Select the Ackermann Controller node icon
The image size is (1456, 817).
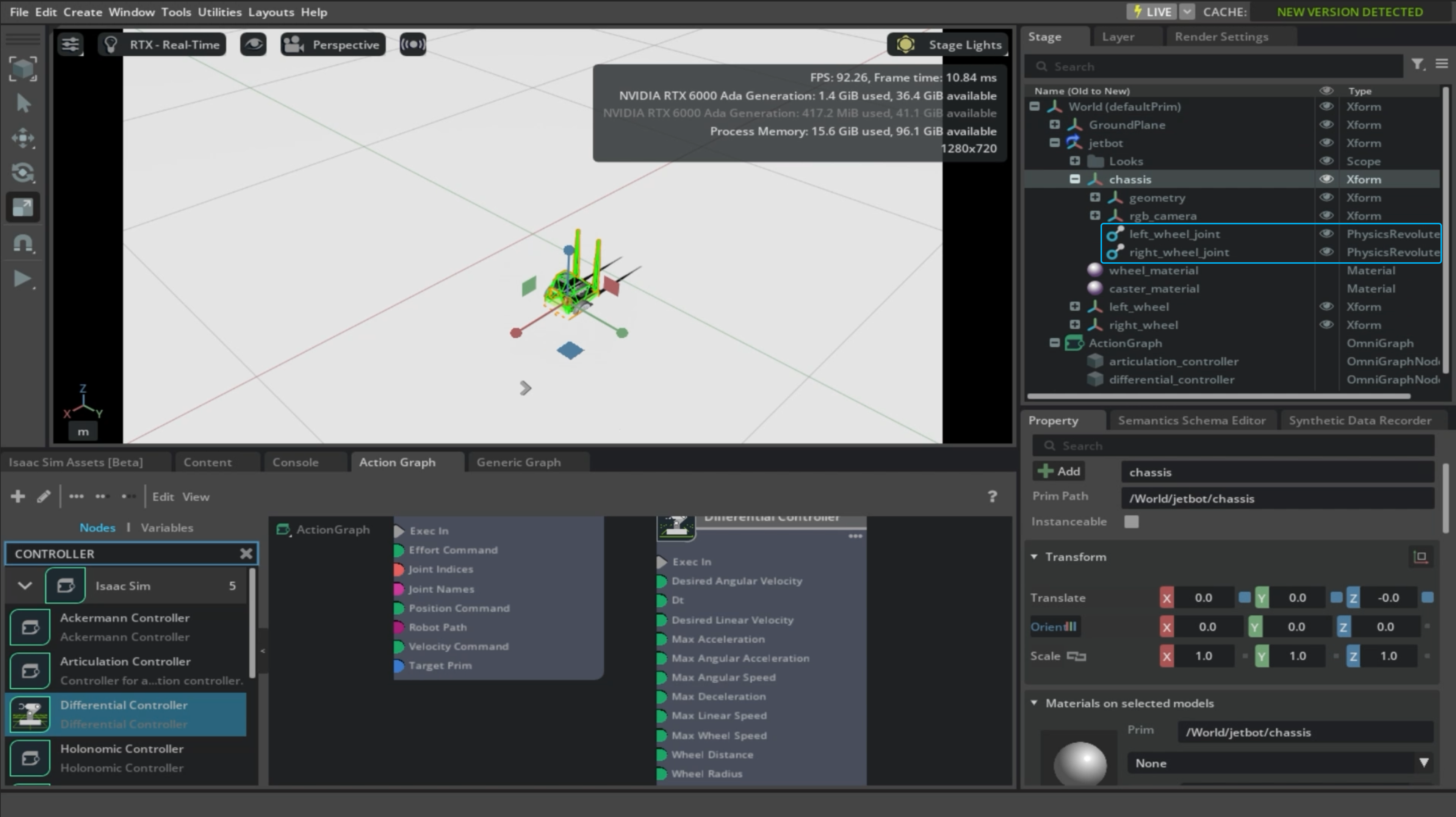pos(30,627)
